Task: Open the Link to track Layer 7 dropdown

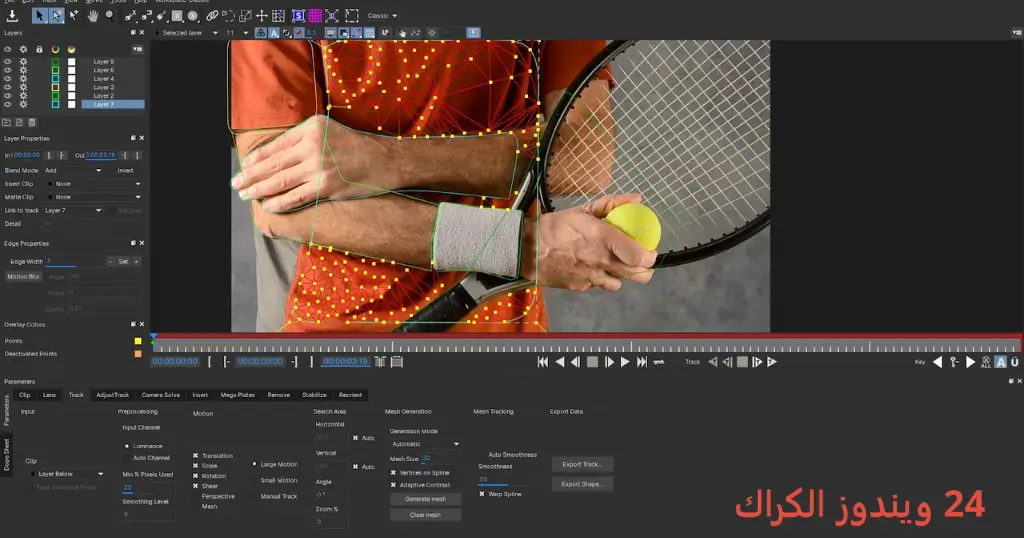Action: pyautogui.click(x=73, y=210)
